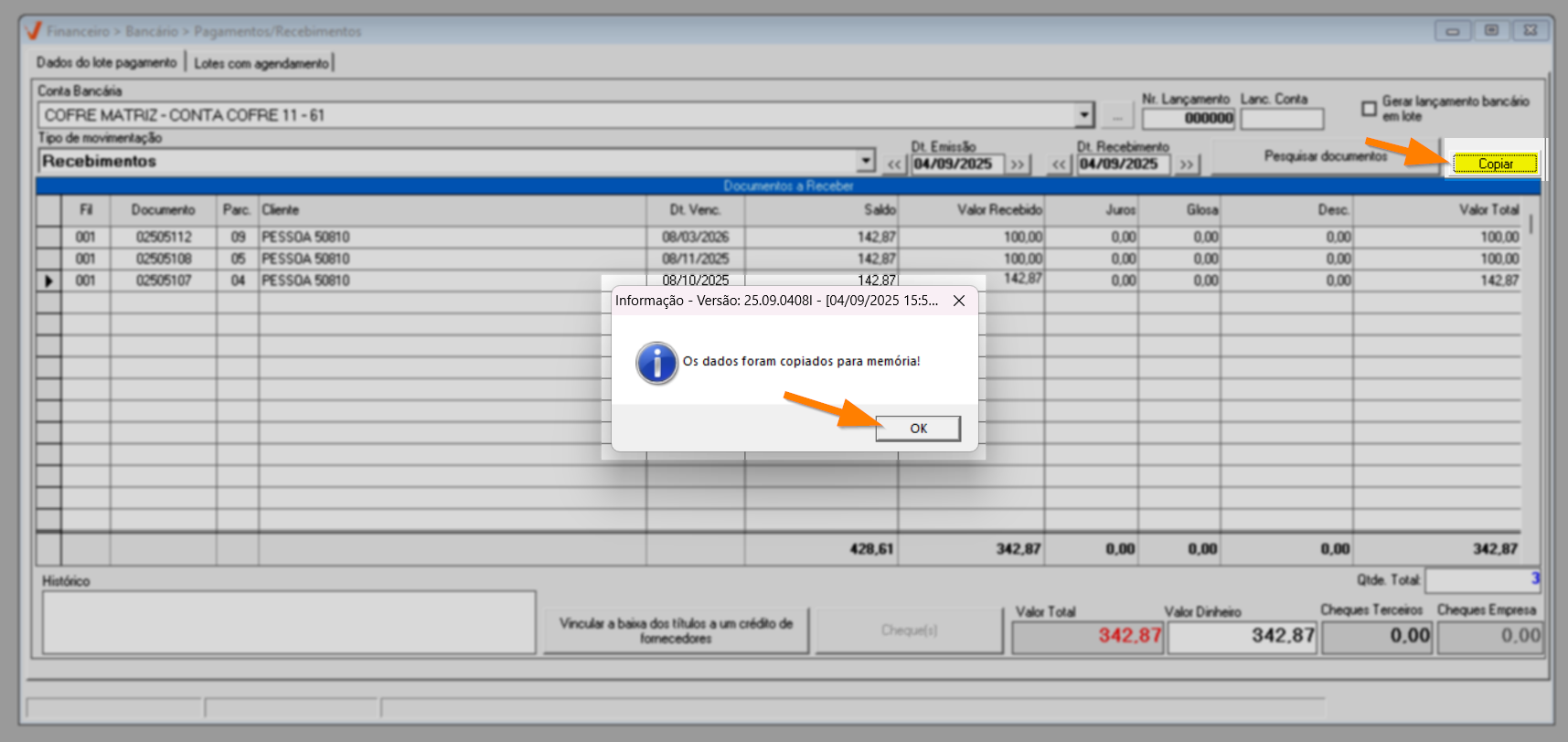
Task: Click previous date arrow for Dt. Recebimento
Action: click(x=1059, y=164)
